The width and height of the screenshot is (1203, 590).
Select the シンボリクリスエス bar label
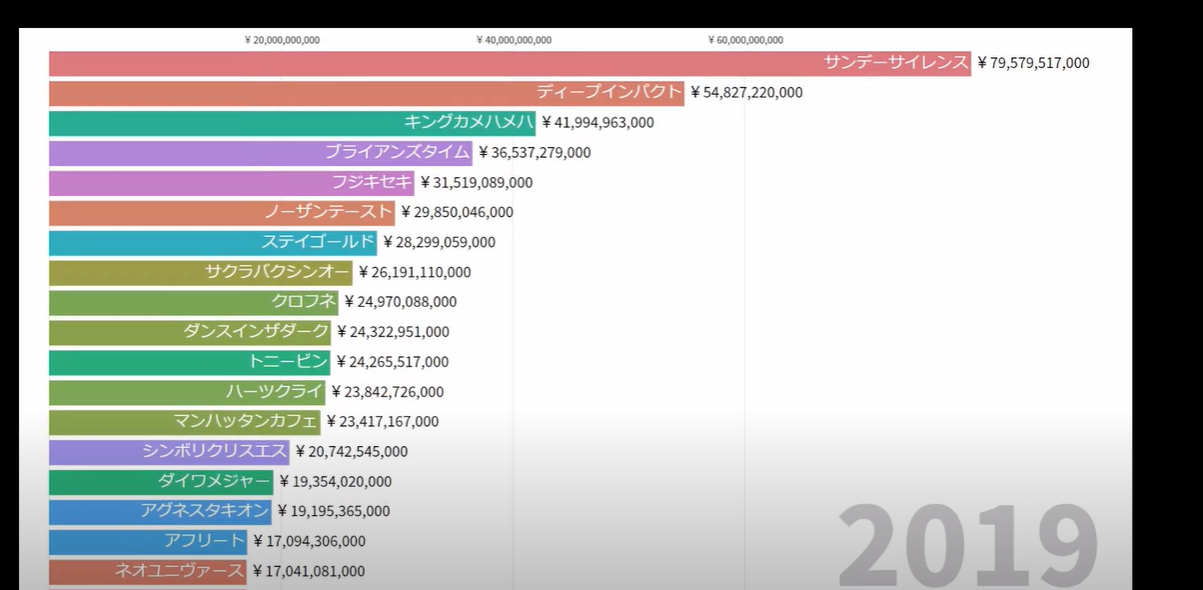tap(215, 451)
